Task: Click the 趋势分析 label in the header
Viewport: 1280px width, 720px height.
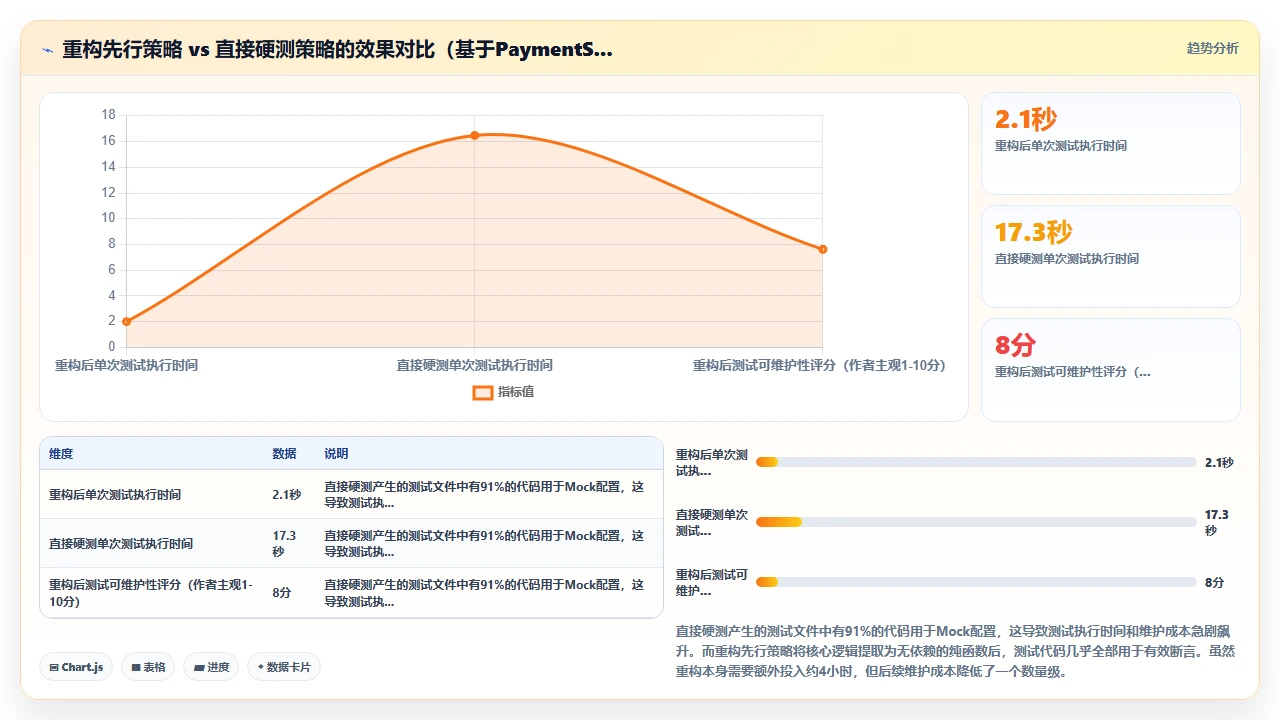Action: (x=1212, y=48)
